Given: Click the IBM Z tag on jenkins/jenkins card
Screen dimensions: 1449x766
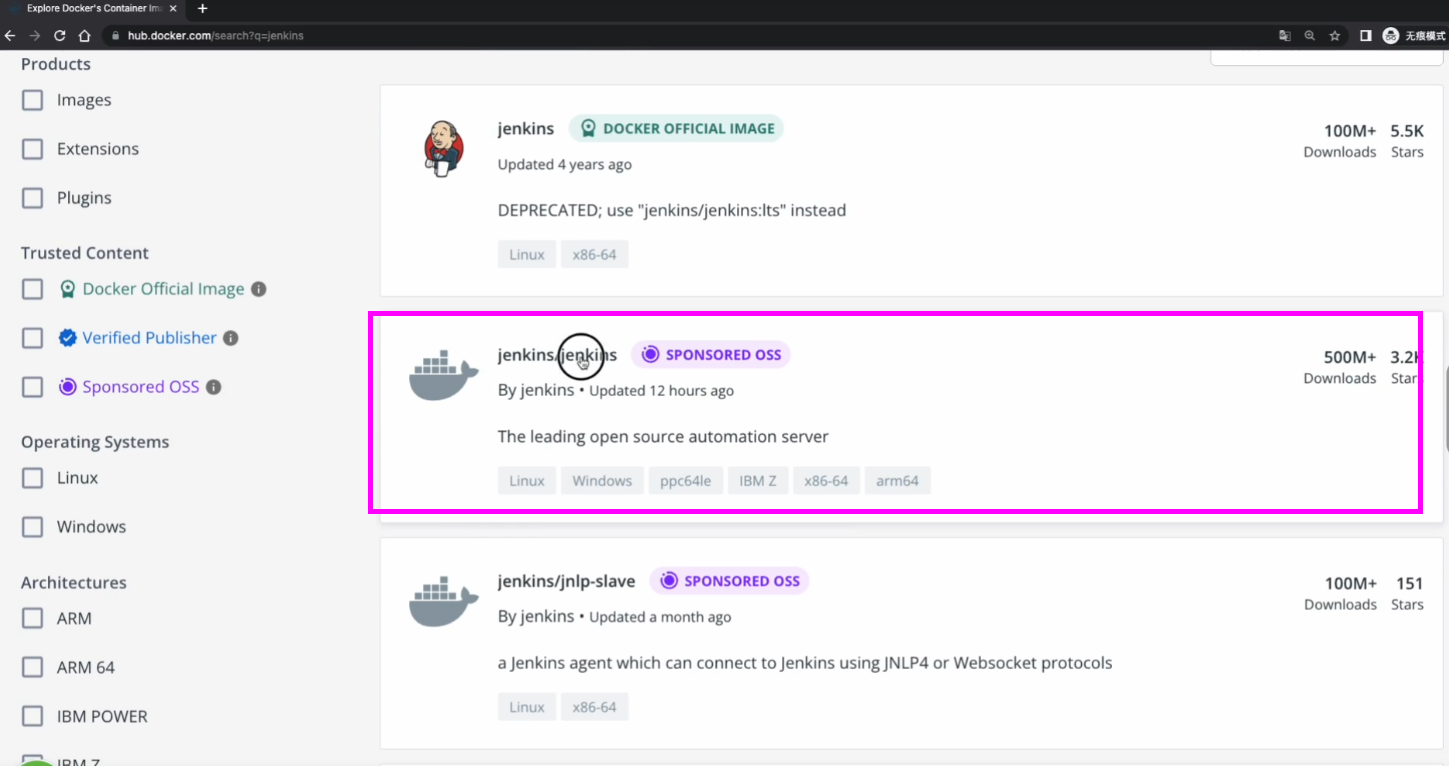Looking at the screenshot, I should [x=758, y=481].
